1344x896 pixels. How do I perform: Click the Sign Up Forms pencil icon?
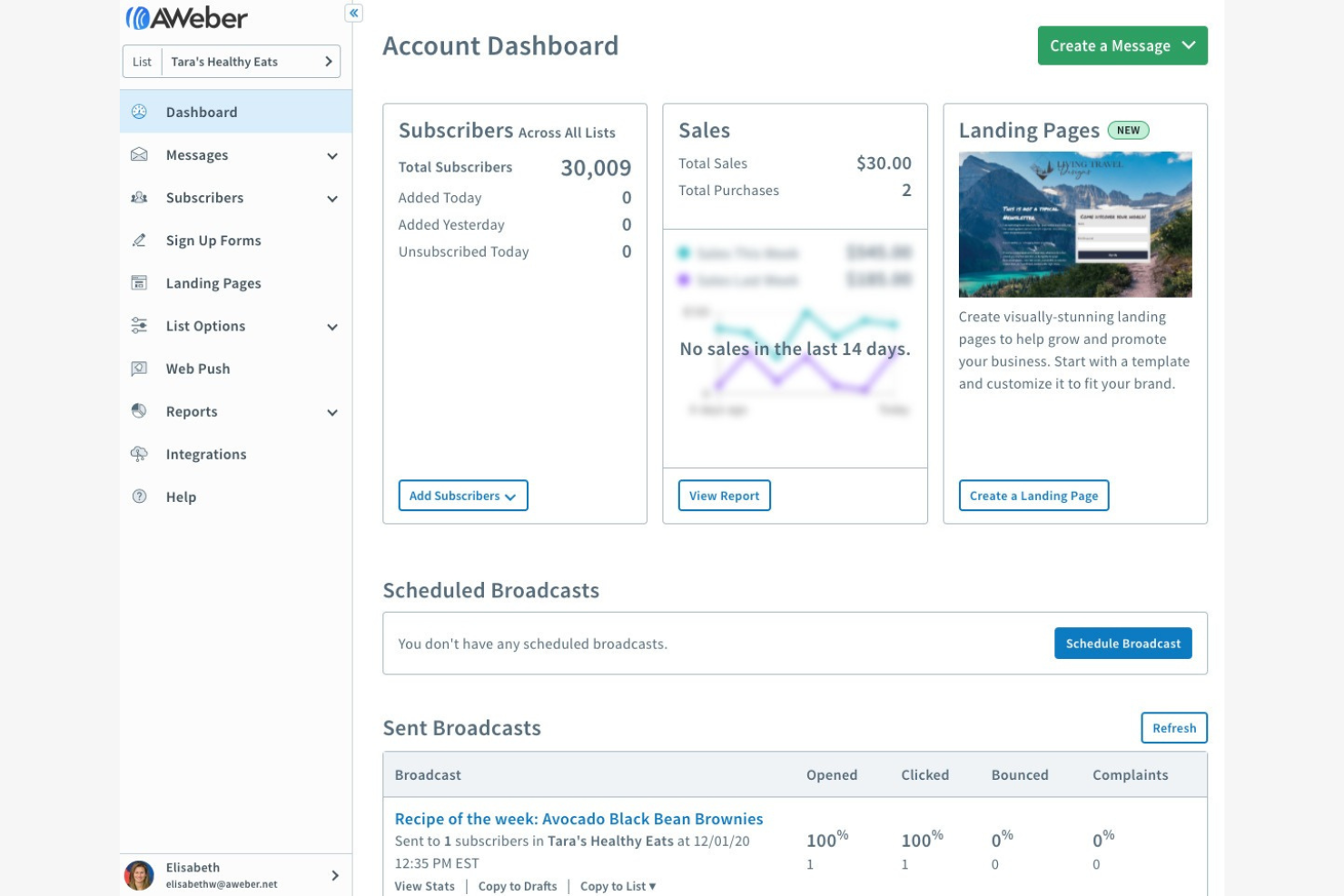point(139,240)
